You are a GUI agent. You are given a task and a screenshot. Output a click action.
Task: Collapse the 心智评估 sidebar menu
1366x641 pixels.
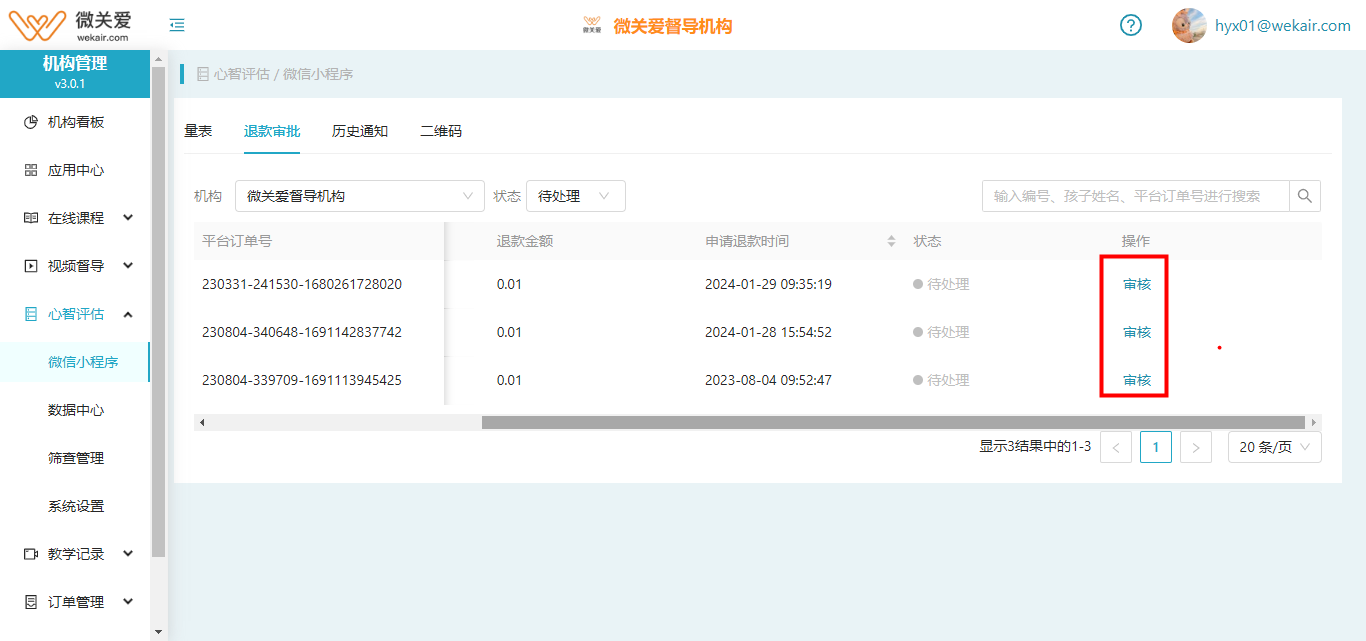click(x=78, y=314)
